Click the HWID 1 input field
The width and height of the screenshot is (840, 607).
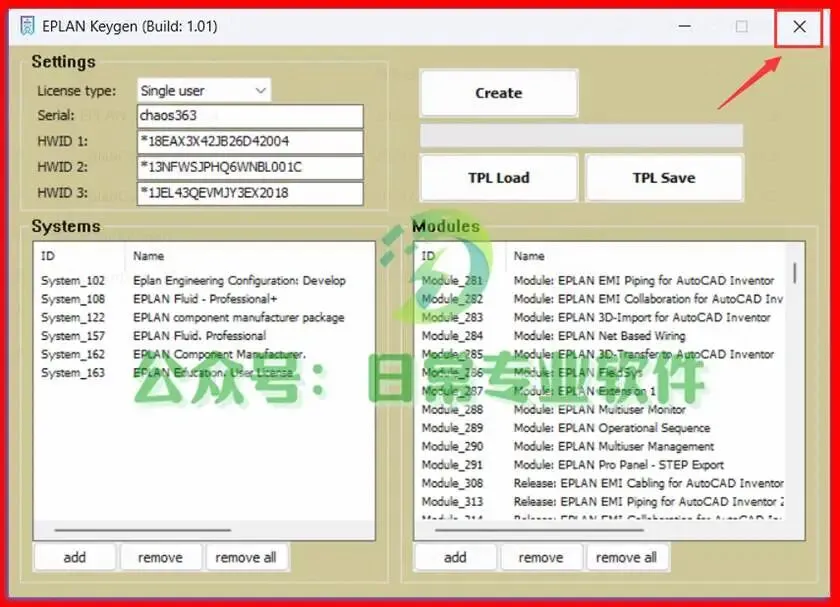(250, 141)
